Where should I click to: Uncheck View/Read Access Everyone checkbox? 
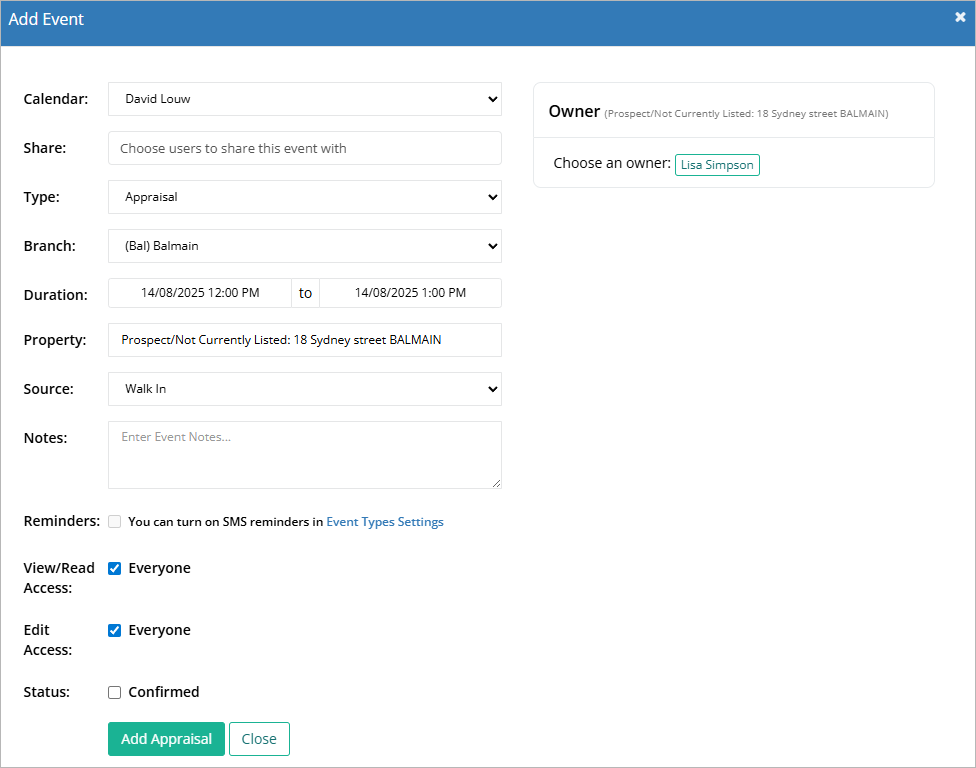115,568
